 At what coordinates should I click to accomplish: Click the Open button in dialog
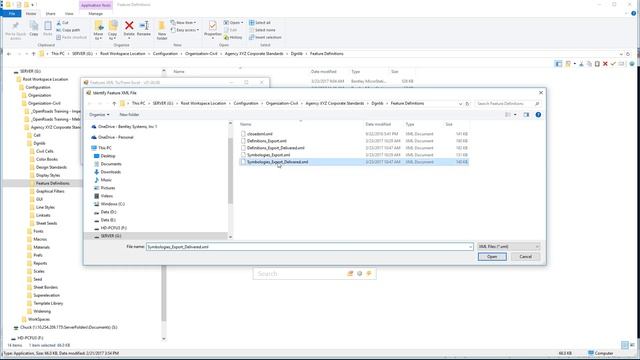[492, 257]
